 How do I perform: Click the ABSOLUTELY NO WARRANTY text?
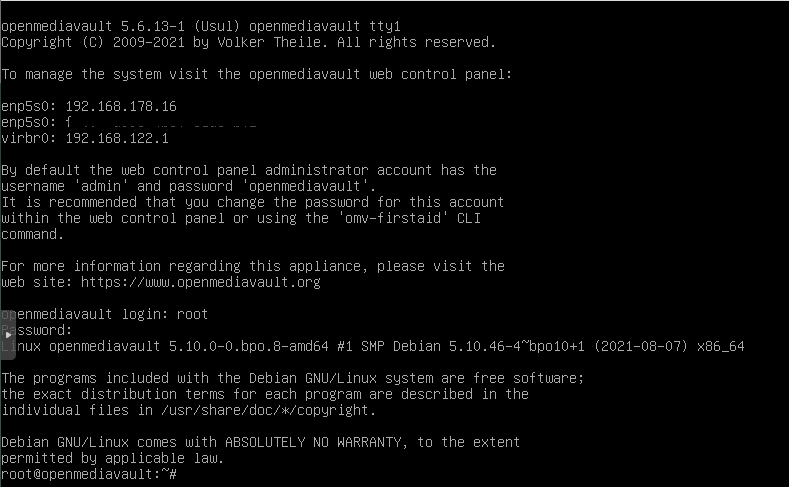(313, 442)
